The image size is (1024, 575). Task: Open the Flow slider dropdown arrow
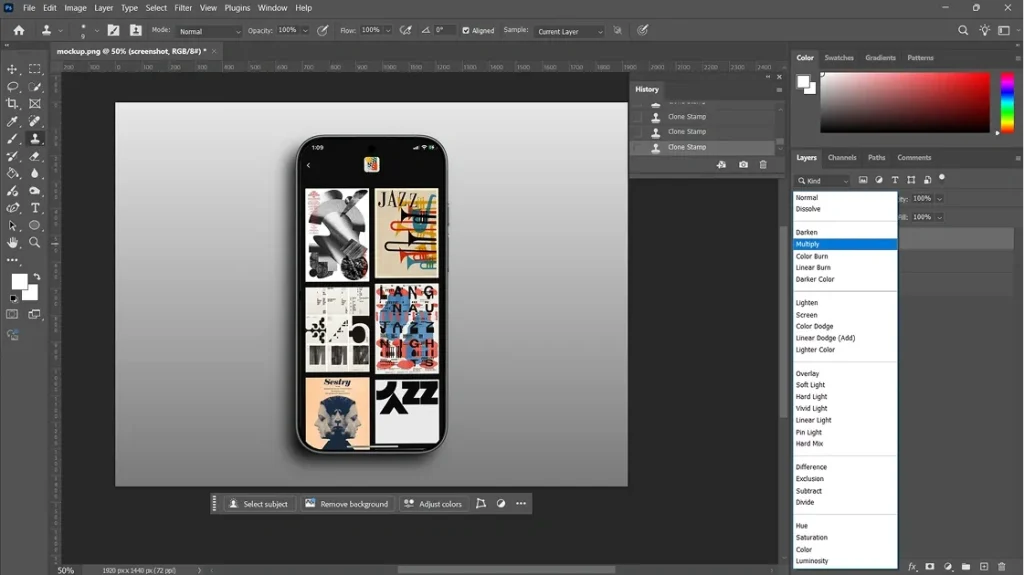pos(388,31)
